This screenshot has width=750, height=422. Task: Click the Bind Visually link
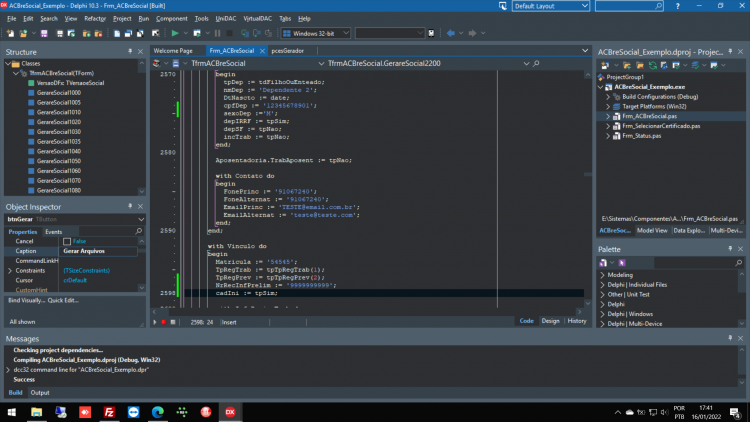[26, 300]
